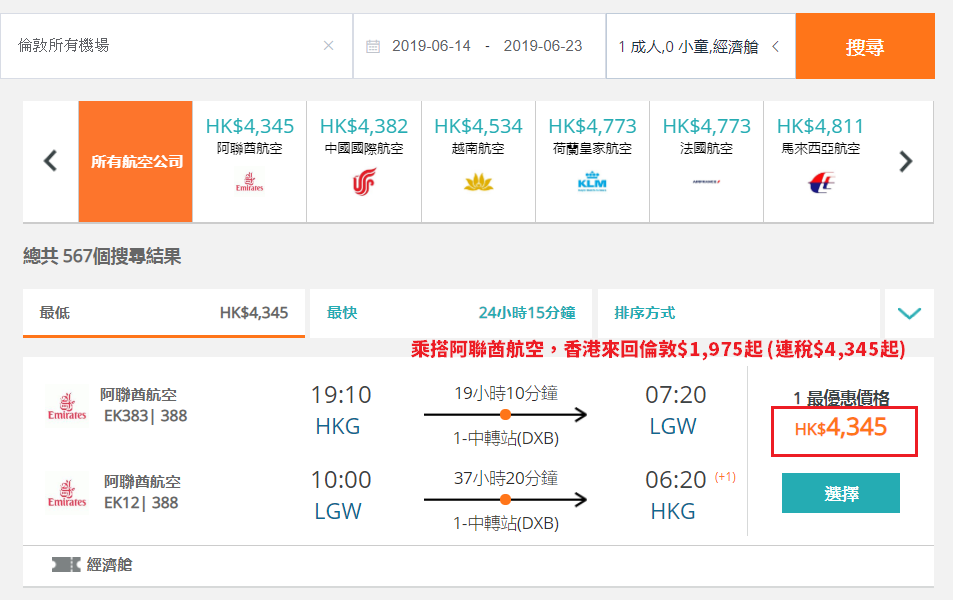Click the orange 搜尋 button

pyautogui.click(x=865, y=46)
